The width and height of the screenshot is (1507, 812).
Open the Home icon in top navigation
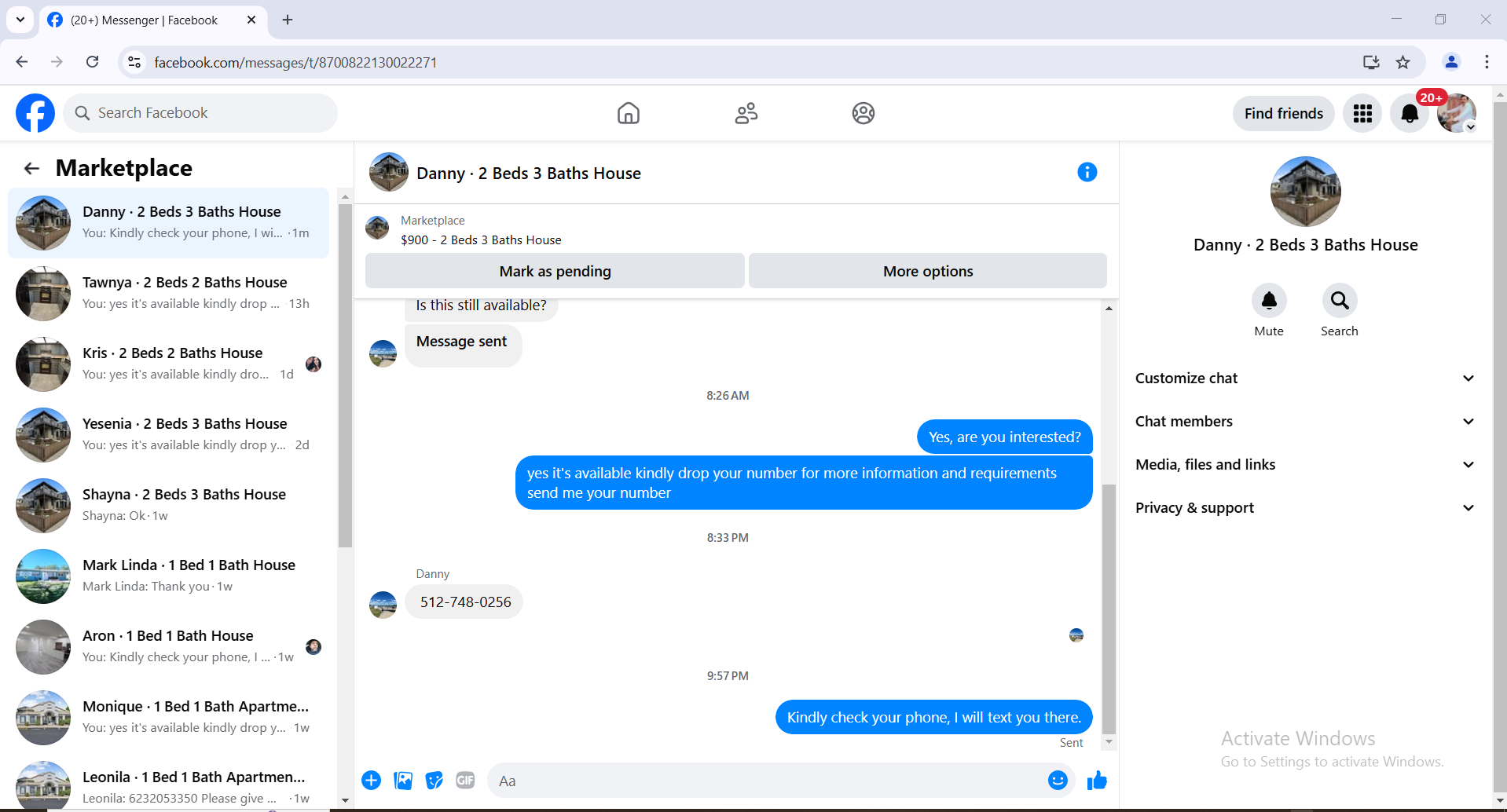tap(629, 113)
